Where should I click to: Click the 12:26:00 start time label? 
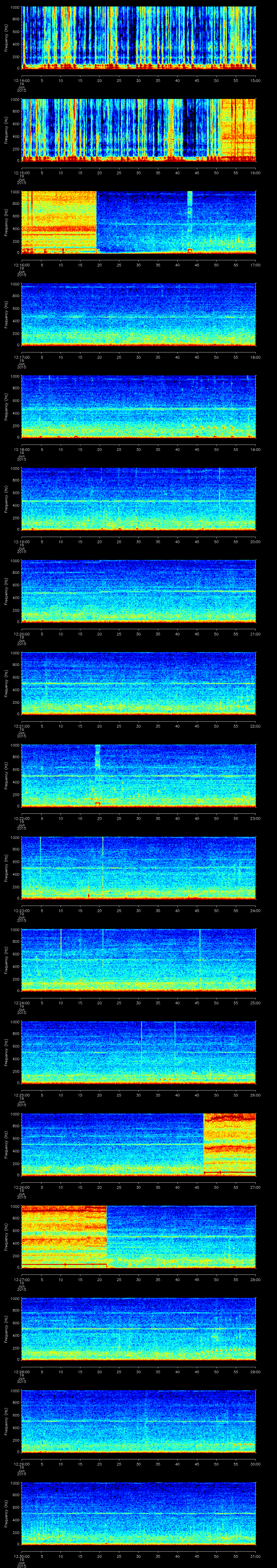click(x=21, y=1187)
